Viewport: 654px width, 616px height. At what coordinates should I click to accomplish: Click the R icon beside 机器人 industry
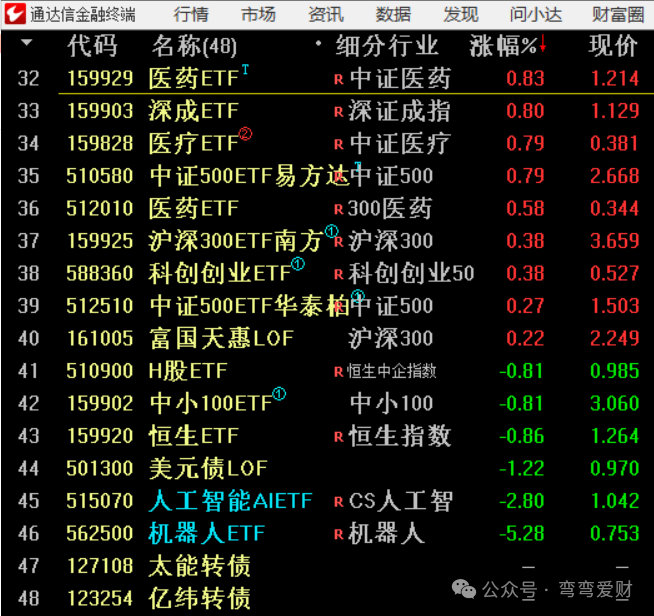pos(338,534)
